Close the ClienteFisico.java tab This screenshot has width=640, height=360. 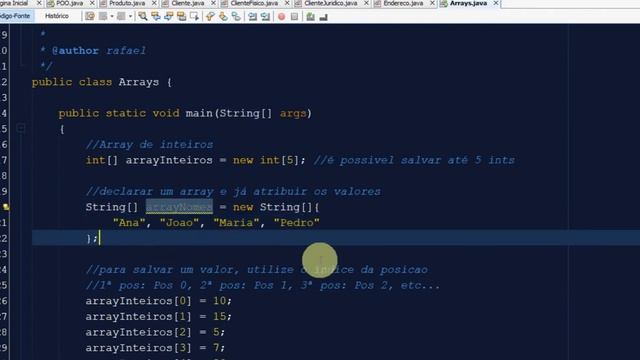(287, 3)
